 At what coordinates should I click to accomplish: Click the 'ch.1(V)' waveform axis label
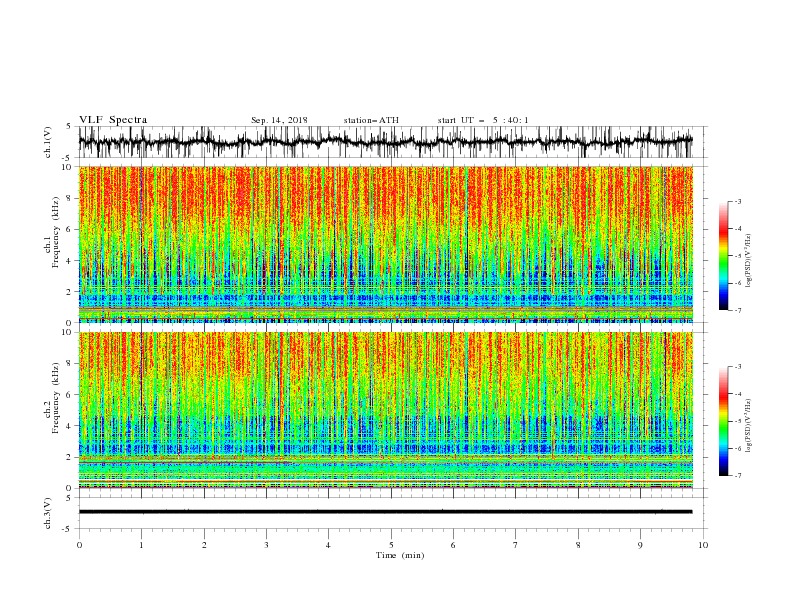click(x=48, y=142)
